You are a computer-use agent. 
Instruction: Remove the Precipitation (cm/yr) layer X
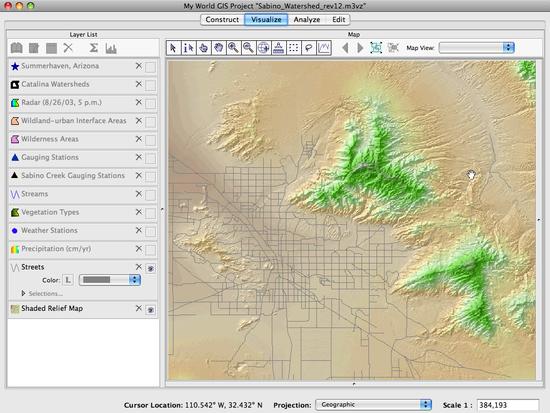(x=139, y=248)
